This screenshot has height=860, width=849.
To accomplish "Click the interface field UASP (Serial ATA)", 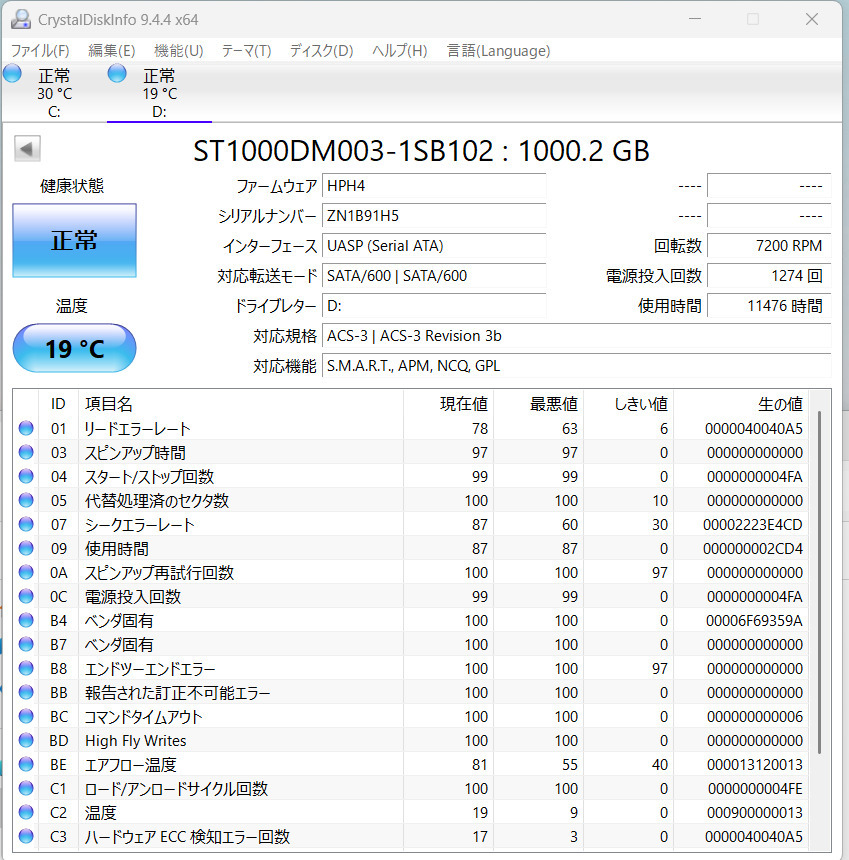I will [x=434, y=246].
